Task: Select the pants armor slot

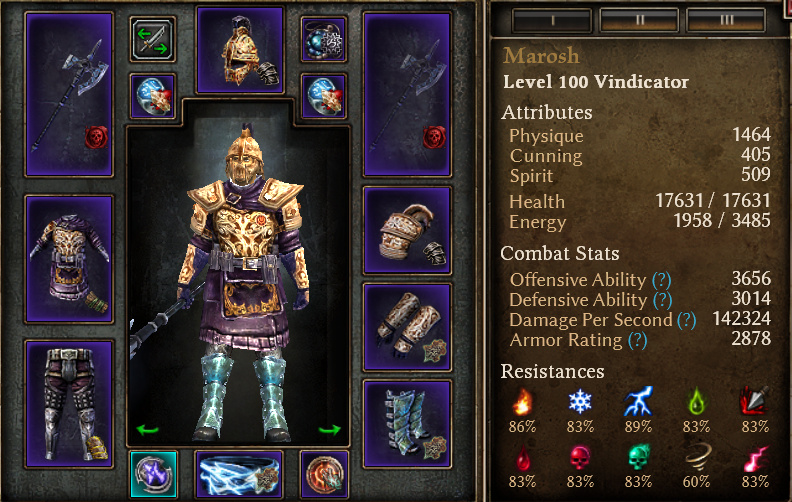Action: [69, 404]
